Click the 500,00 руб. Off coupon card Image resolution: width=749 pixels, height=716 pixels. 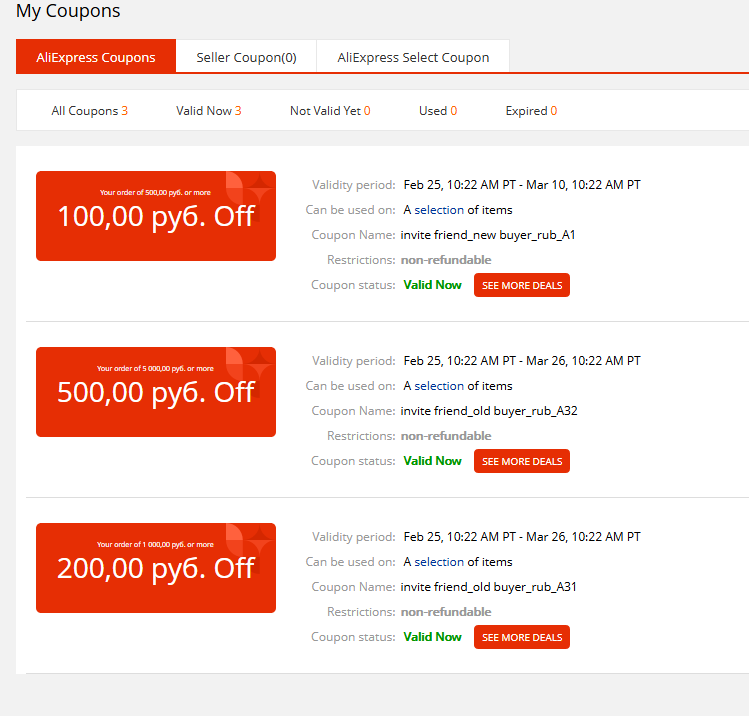coord(156,392)
